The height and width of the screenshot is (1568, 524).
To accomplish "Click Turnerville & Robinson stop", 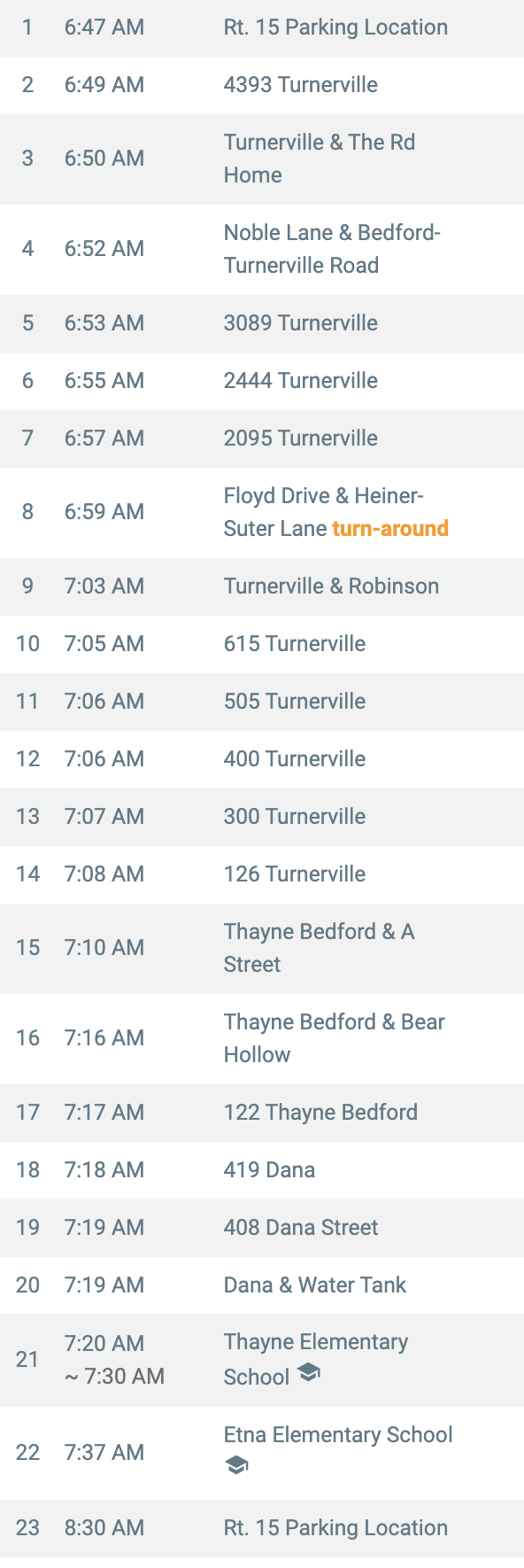I will (x=262, y=586).
